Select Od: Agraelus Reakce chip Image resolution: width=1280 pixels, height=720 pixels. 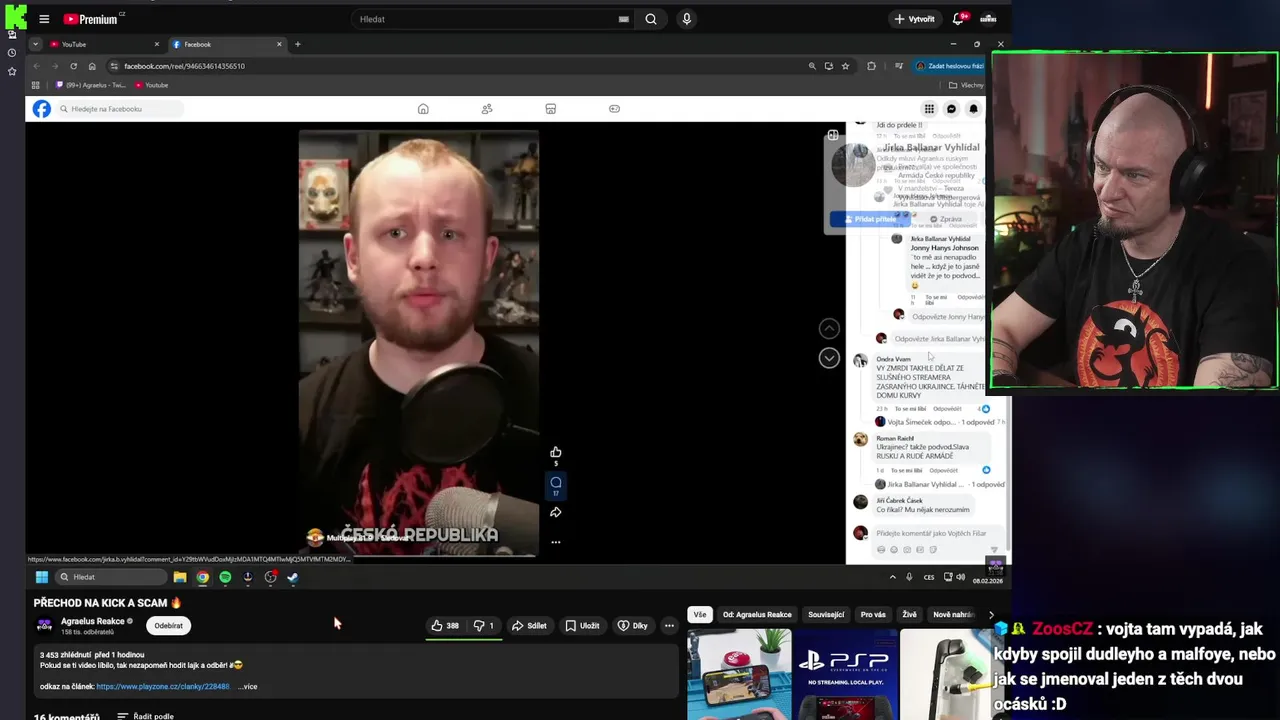(x=757, y=615)
